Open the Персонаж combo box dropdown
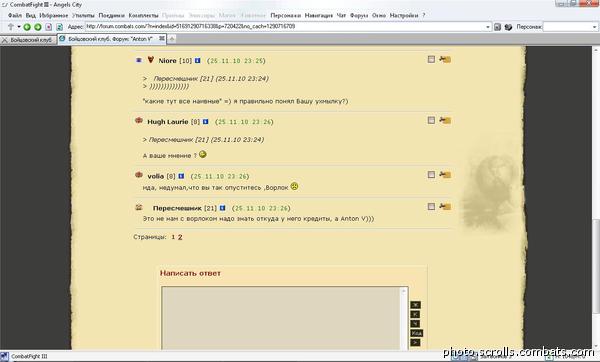The image size is (600, 362). [594, 27]
